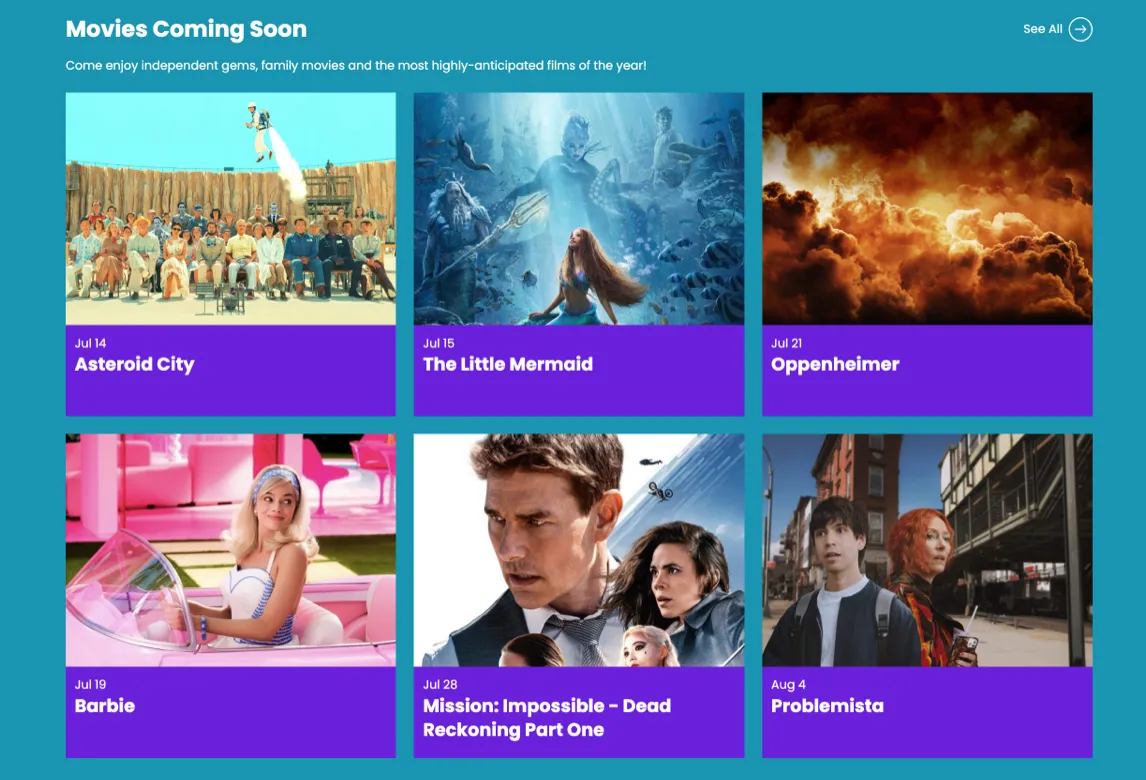
Task: Click the Jul 19 release date
Action: click(x=91, y=684)
